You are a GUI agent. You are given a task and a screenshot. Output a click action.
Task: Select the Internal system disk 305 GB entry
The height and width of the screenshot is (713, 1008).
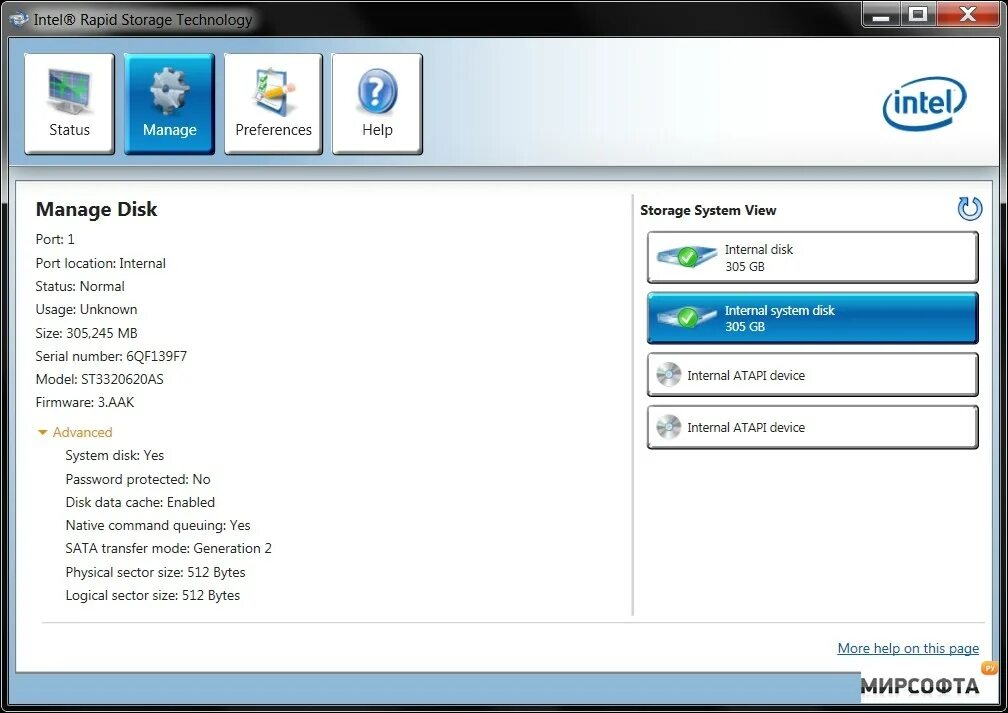(813, 318)
